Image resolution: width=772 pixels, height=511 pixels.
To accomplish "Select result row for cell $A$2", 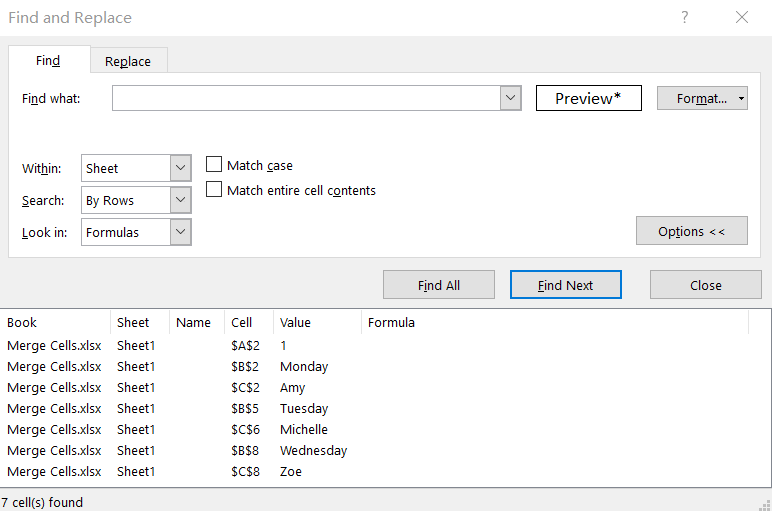I will click(385, 346).
